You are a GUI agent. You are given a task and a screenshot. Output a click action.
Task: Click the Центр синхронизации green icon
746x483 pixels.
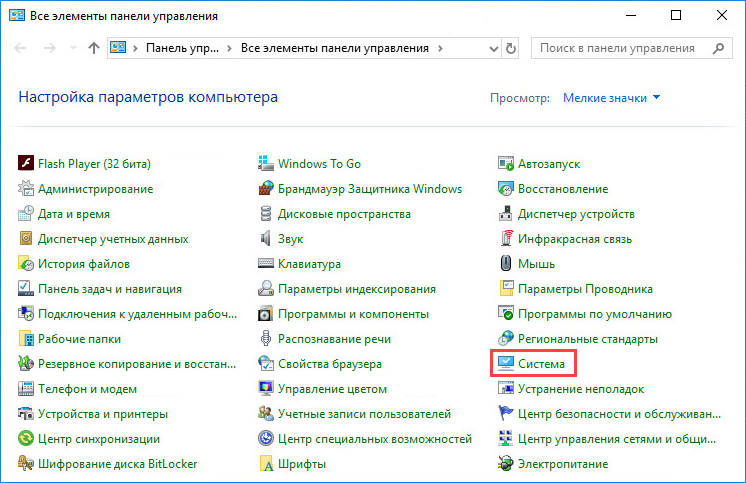point(26,438)
